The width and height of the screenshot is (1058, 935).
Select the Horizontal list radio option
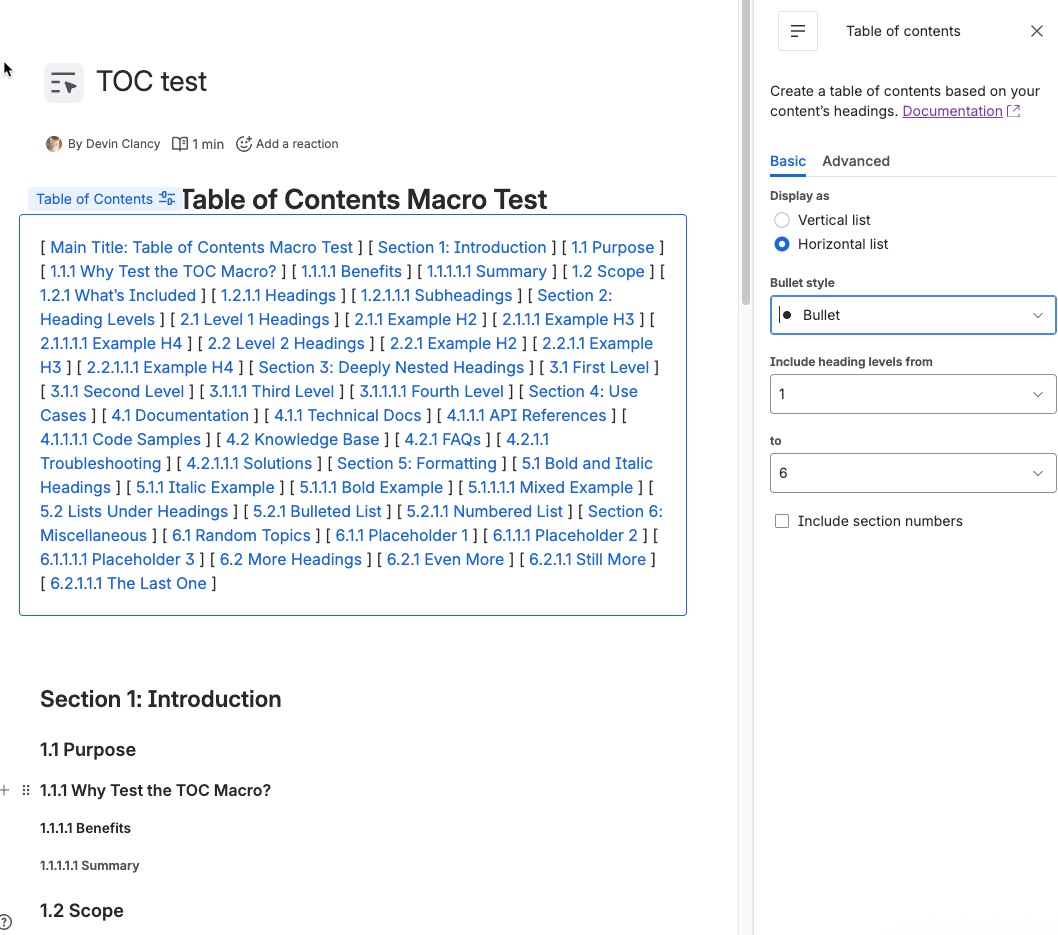(x=782, y=244)
